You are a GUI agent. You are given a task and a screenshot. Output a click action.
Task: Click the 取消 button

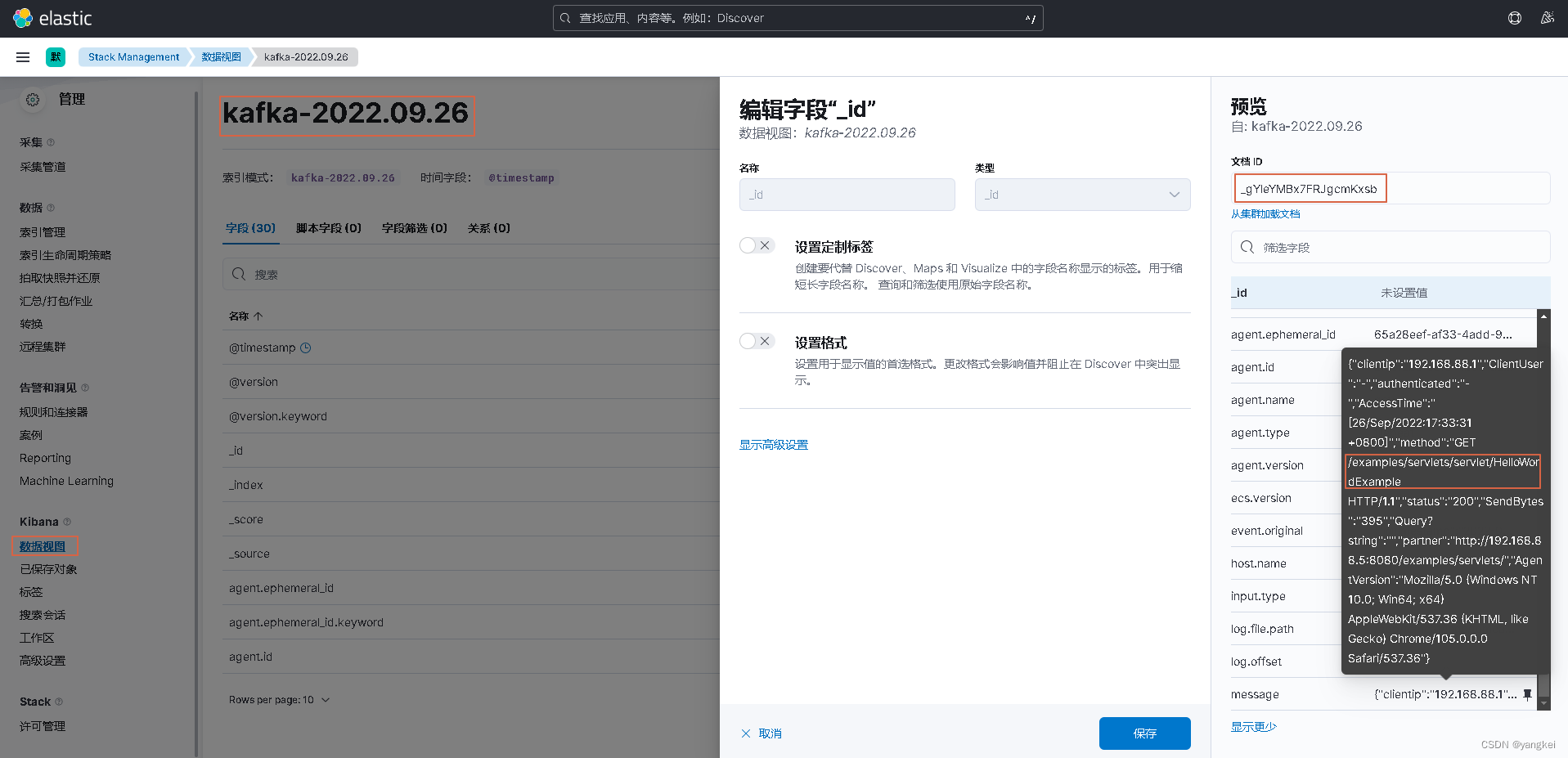click(x=762, y=733)
